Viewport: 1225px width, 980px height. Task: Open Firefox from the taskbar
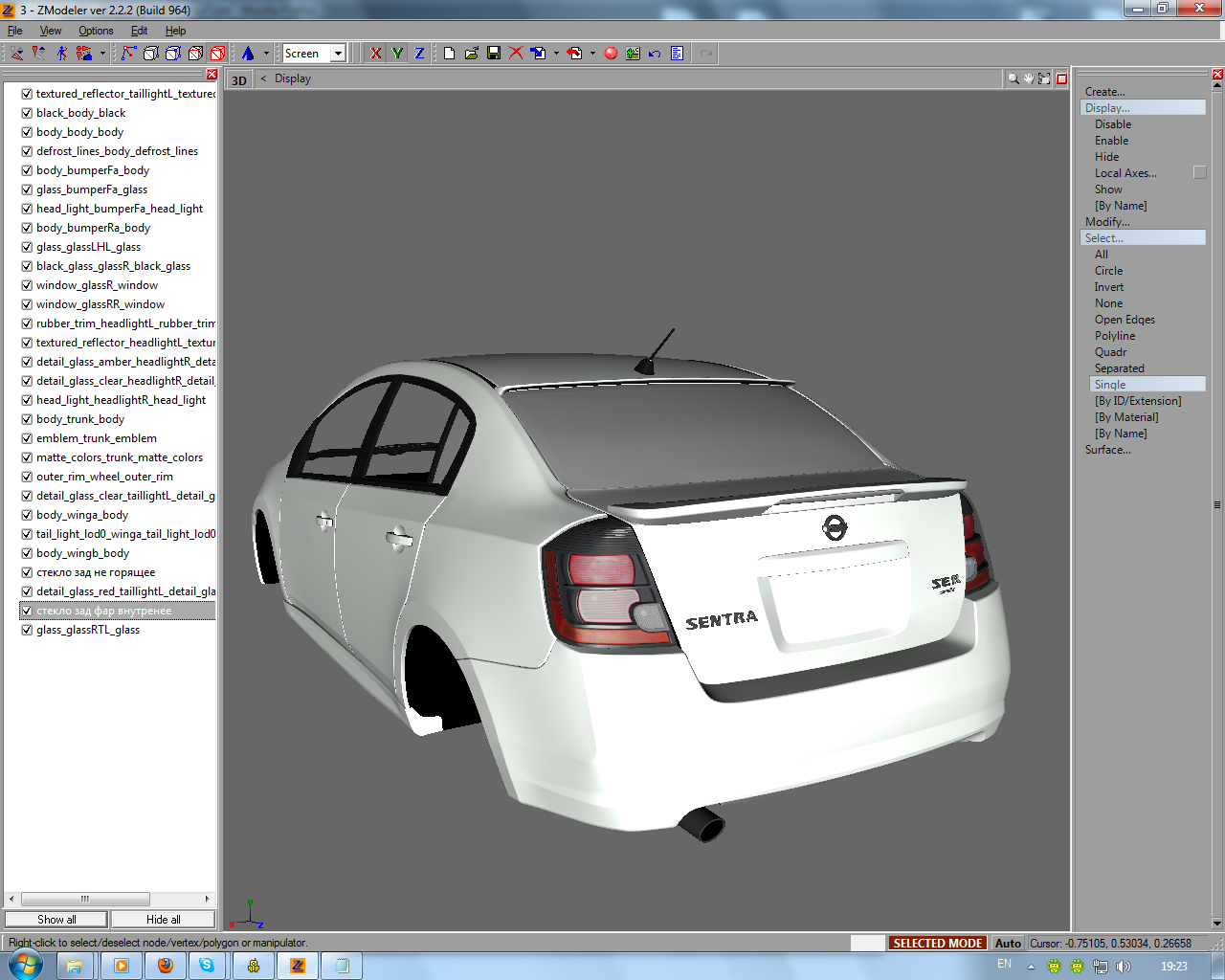165,966
